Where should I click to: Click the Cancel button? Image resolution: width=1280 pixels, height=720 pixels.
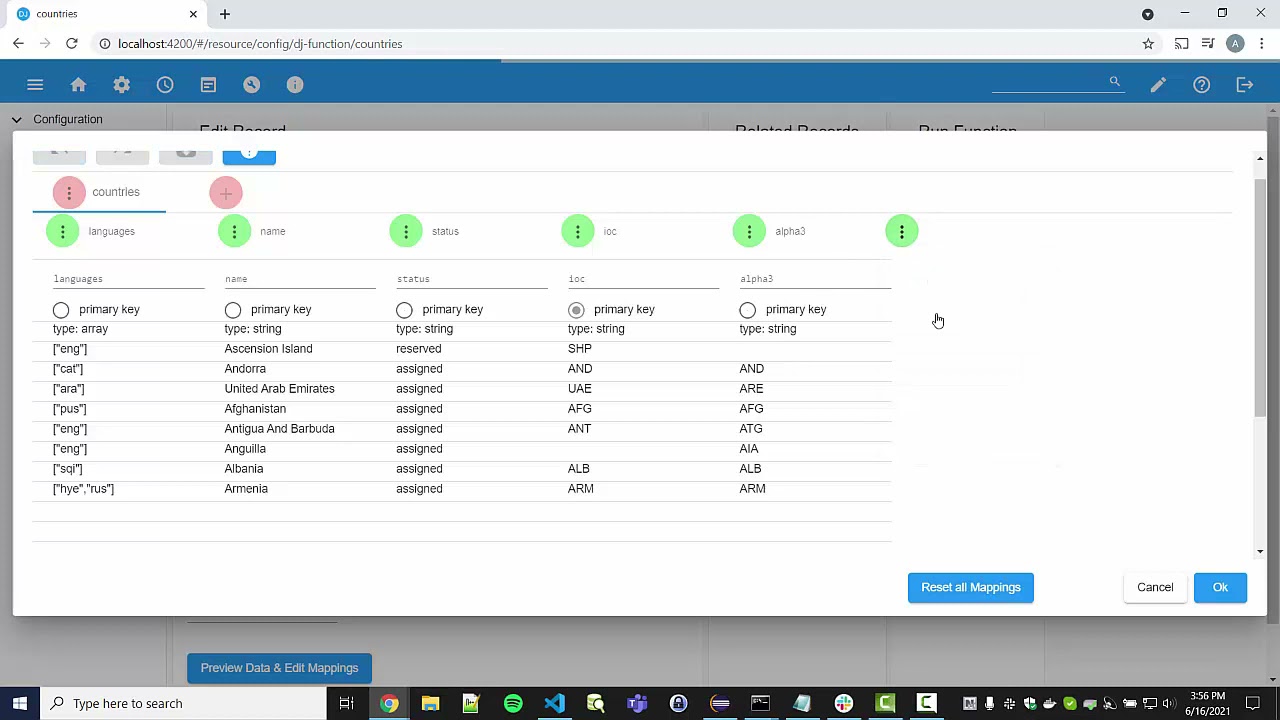pyautogui.click(x=1155, y=587)
